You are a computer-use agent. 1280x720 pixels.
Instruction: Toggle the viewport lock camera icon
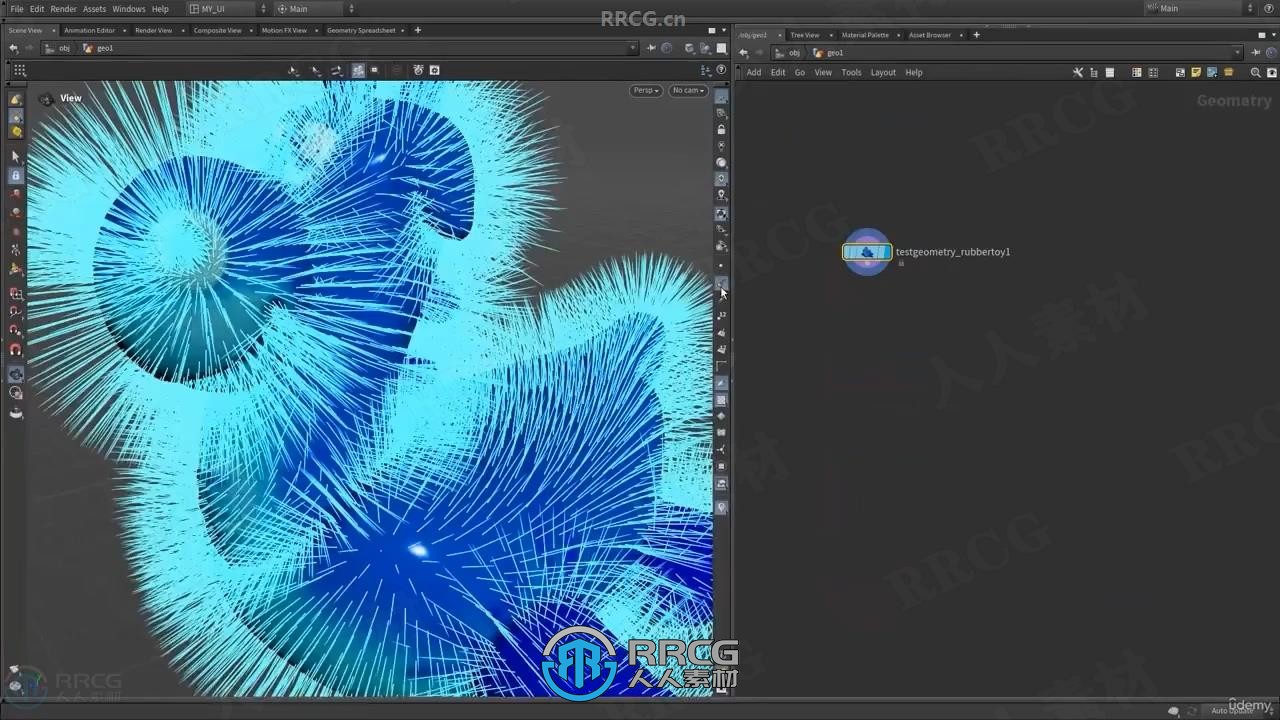(x=721, y=129)
